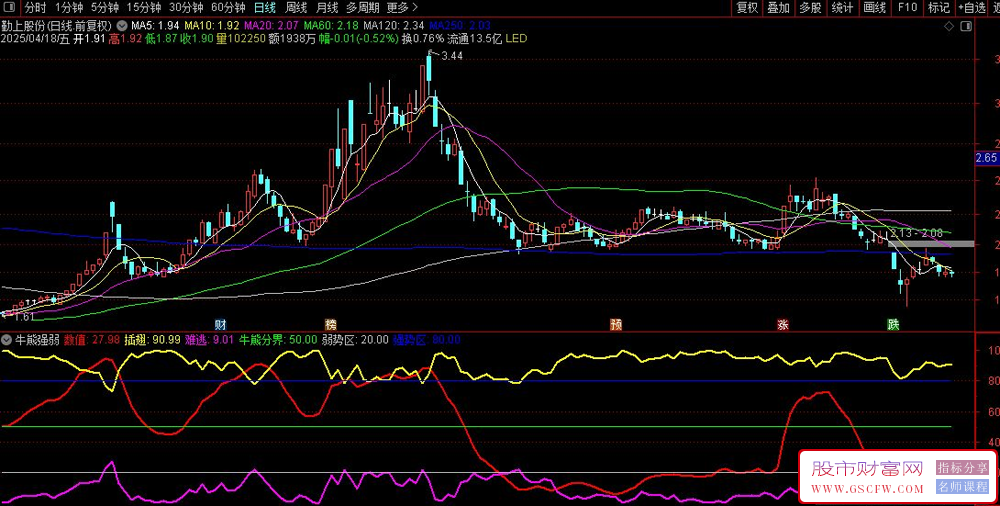This screenshot has width=1000, height=506.
Task: Expand main chart indicator dropdown arrow
Action: coord(122,26)
